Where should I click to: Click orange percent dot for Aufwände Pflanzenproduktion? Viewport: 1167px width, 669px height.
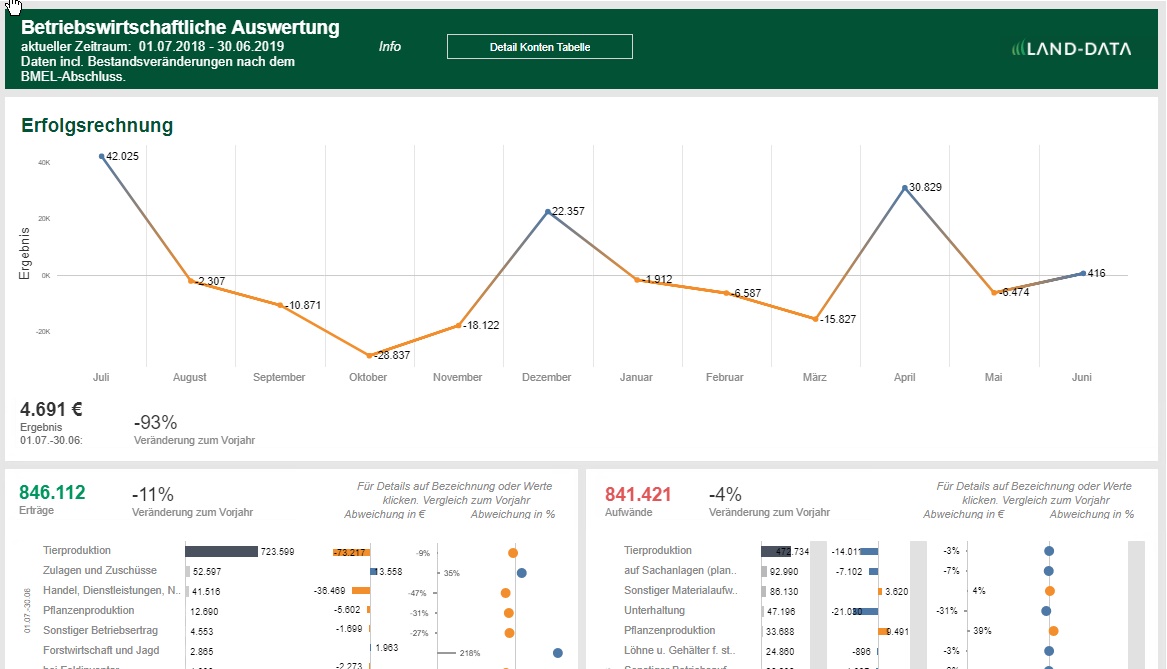[1053, 631]
